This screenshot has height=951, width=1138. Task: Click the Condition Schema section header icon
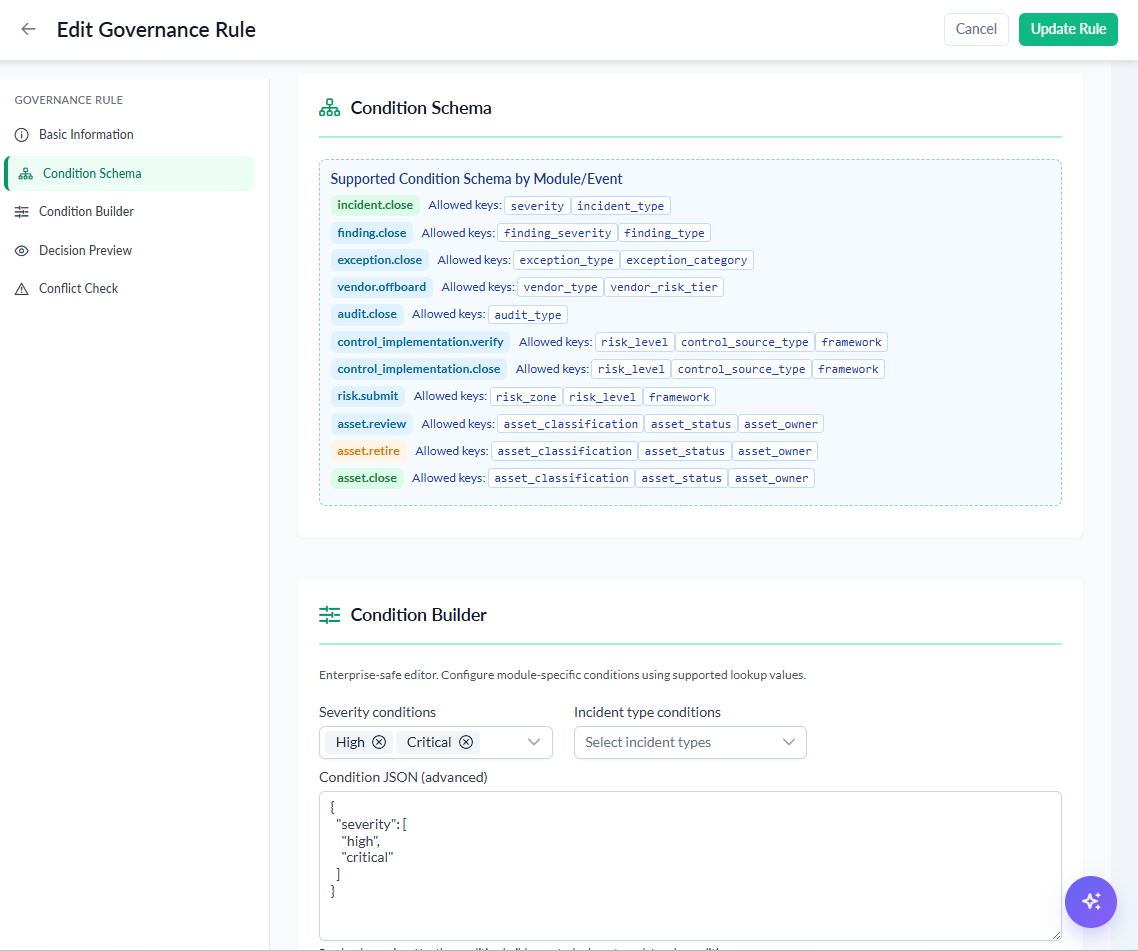(x=329, y=108)
